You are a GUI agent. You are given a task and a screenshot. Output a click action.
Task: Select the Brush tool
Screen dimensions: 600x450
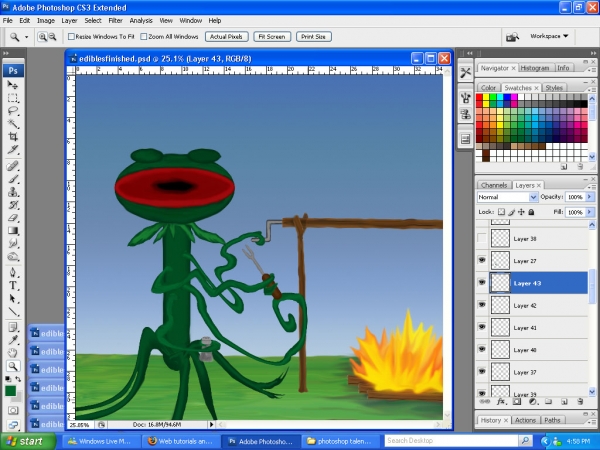[x=13, y=179]
